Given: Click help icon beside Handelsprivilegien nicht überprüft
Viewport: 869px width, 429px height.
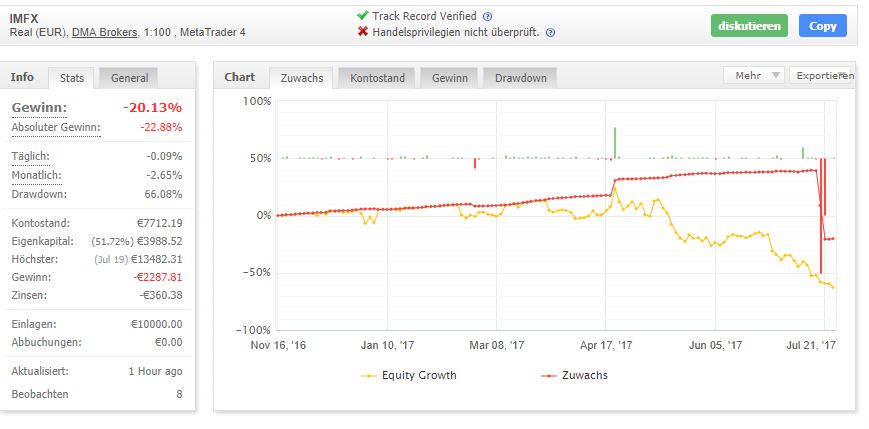Looking at the screenshot, I should click(550, 33).
